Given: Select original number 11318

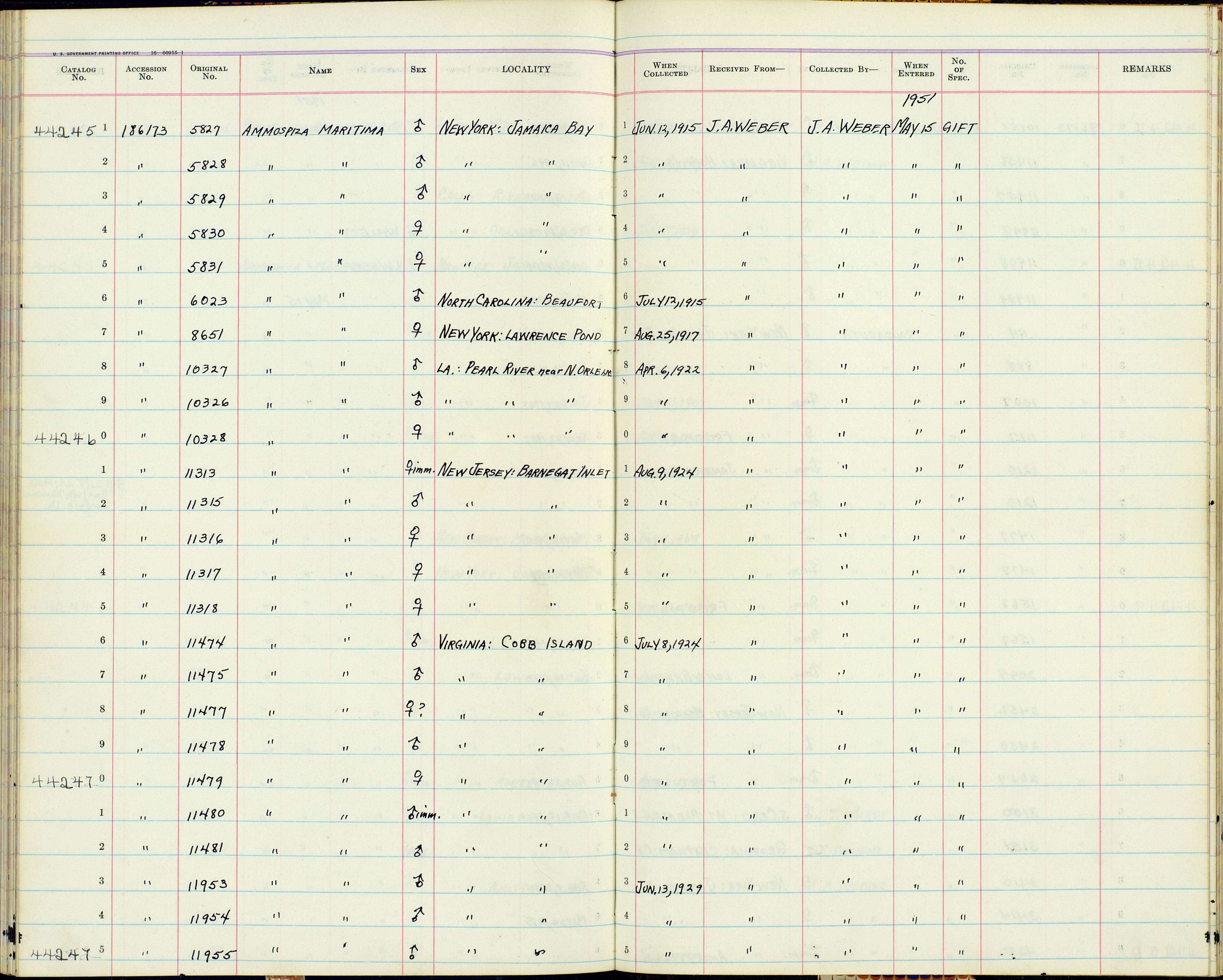Looking at the screenshot, I should tap(202, 608).
